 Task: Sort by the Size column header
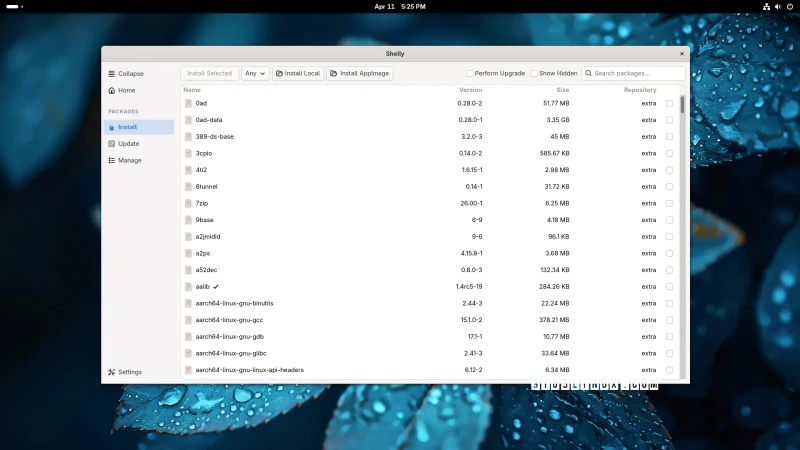click(563, 90)
